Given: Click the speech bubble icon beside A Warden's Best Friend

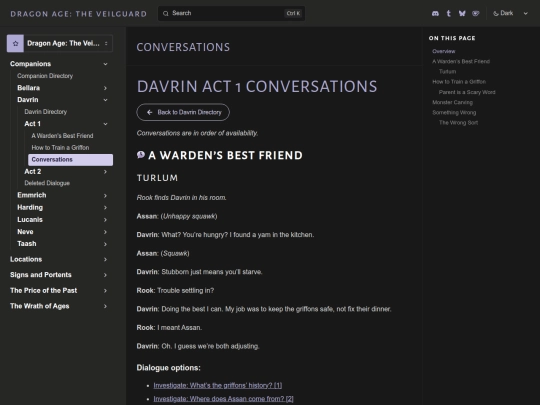Looking at the screenshot, I should [x=141, y=155].
